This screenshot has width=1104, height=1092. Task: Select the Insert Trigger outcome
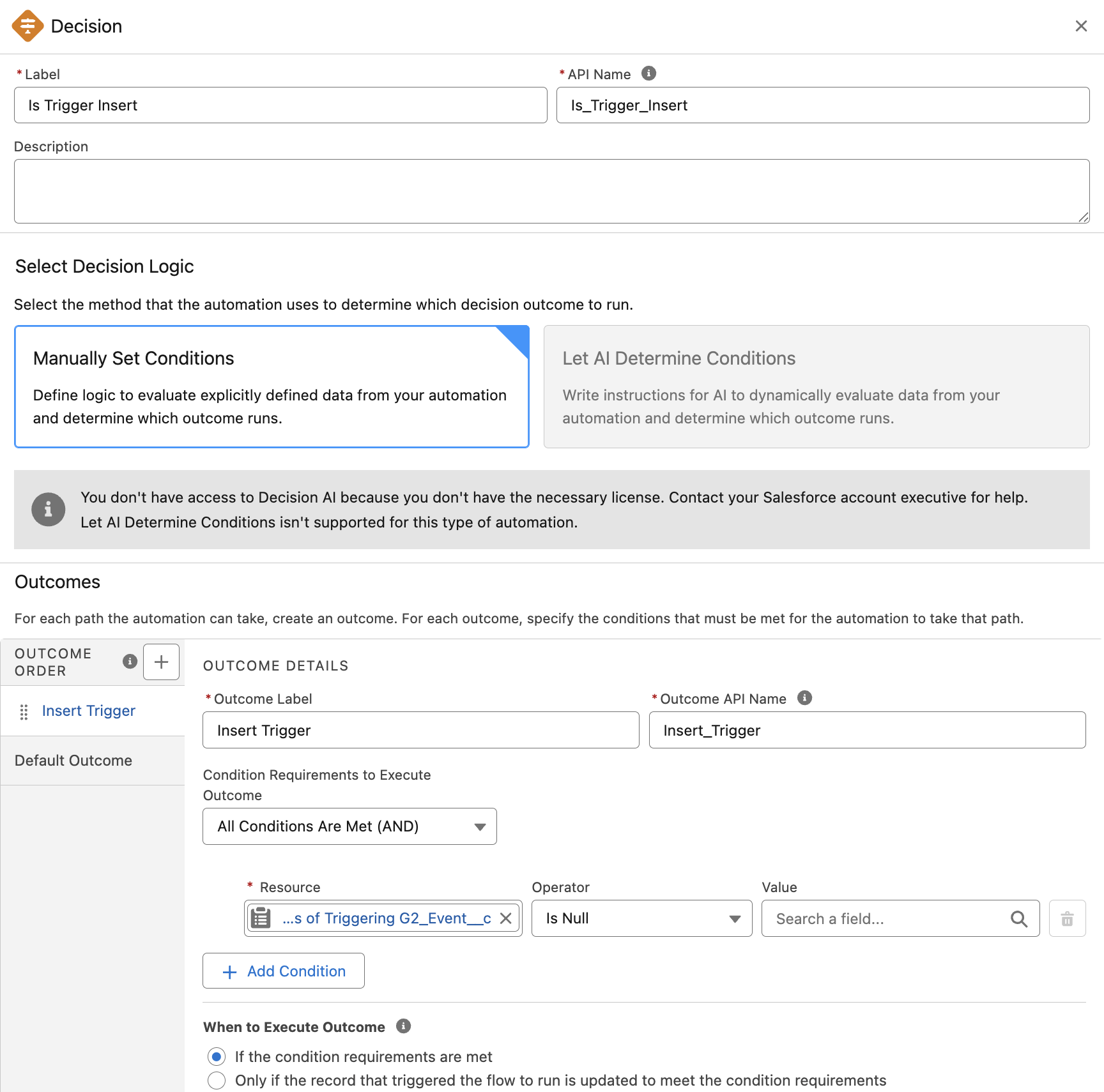click(89, 711)
